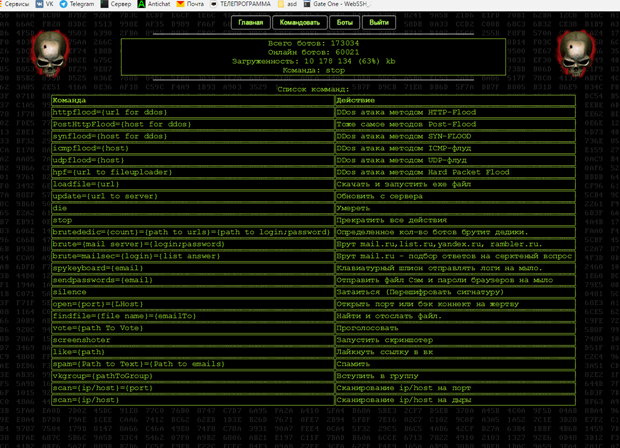Click the 'Список комманд:' heading

tap(313, 89)
